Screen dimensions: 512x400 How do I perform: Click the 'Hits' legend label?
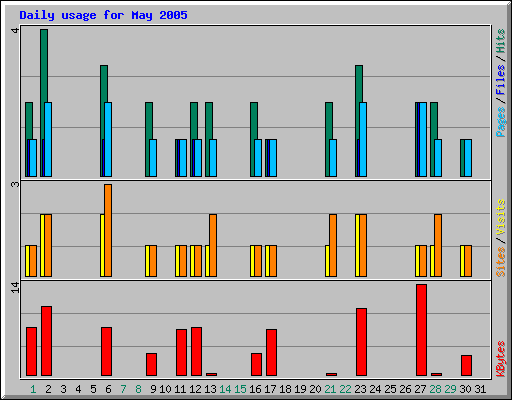coord(500,41)
